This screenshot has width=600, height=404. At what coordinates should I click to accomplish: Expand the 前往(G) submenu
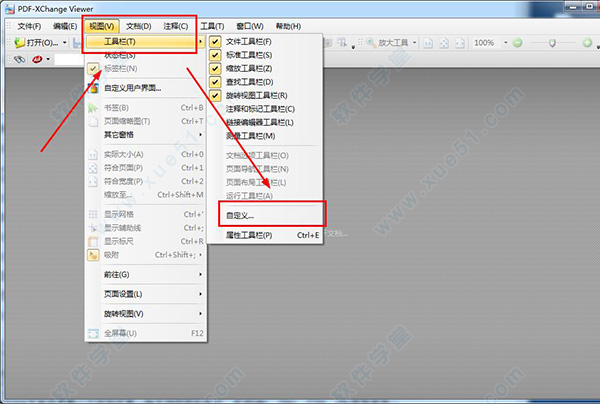[x=200, y=275]
